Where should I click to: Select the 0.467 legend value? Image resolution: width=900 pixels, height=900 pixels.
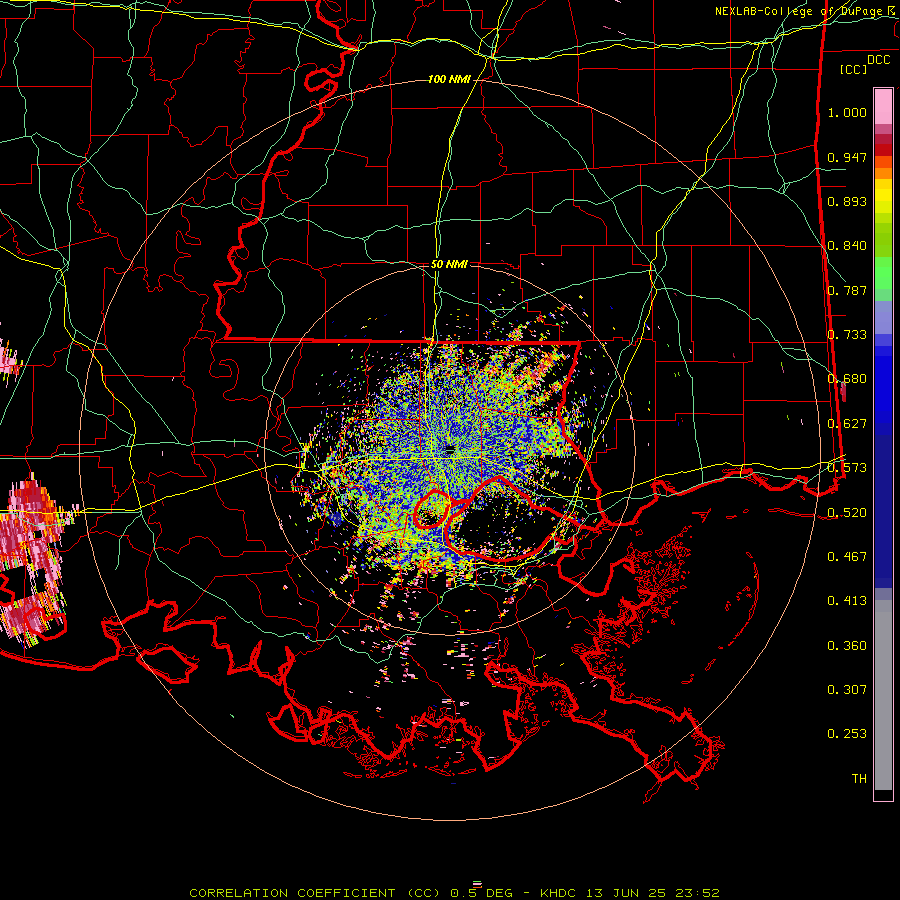click(x=847, y=557)
